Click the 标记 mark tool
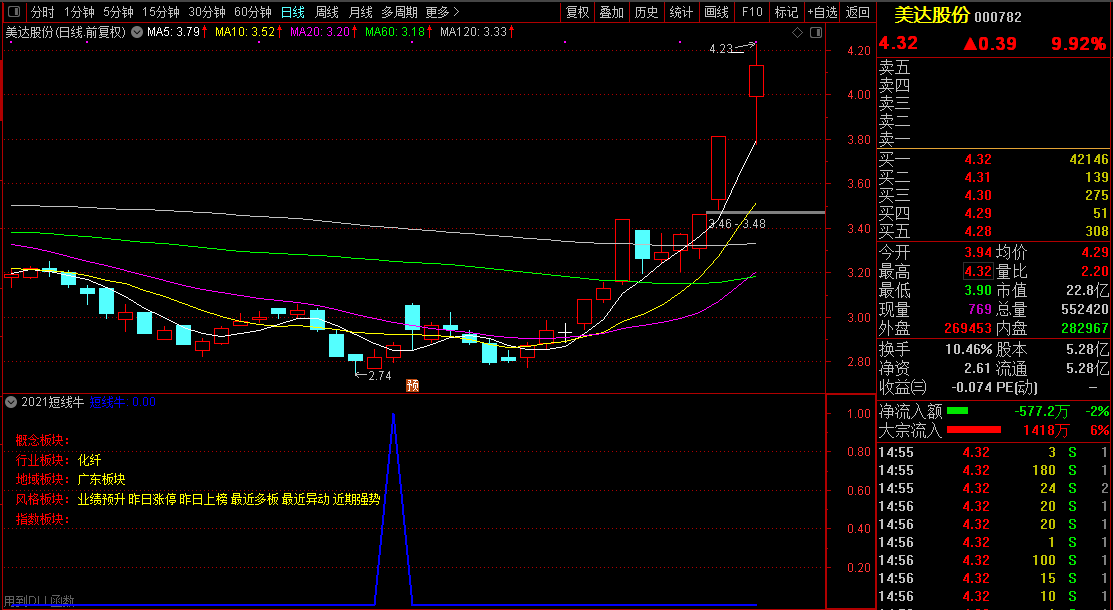 [x=787, y=12]
